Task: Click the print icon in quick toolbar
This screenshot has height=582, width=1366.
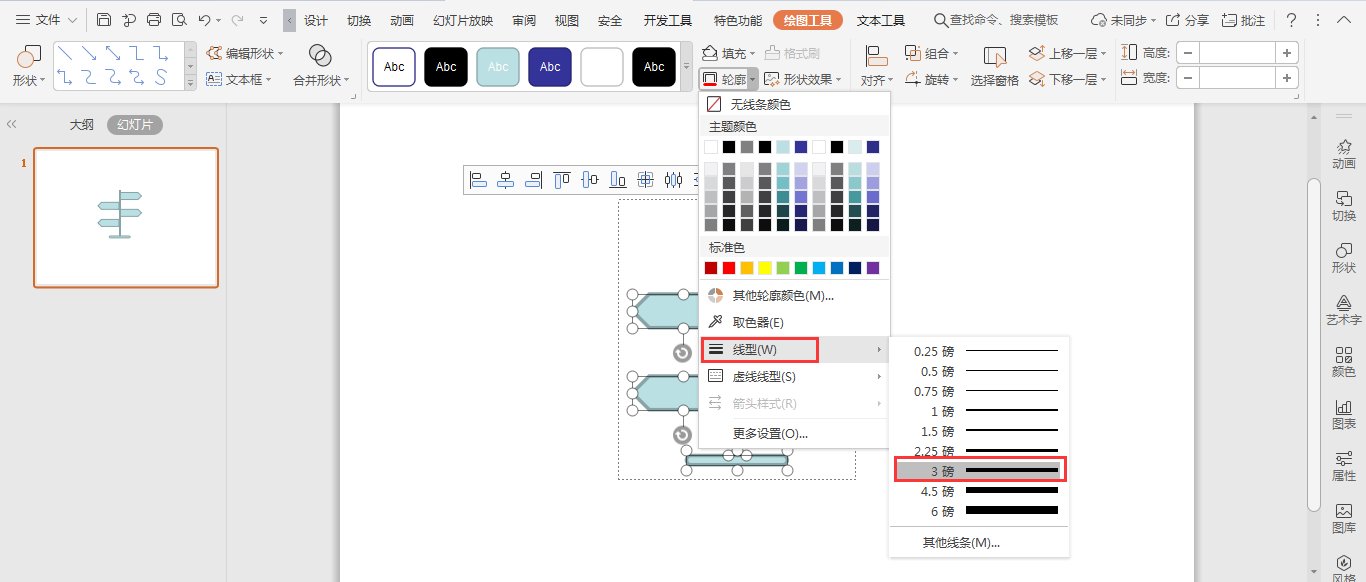Action: pyautogui.click(x=153, y=20)
